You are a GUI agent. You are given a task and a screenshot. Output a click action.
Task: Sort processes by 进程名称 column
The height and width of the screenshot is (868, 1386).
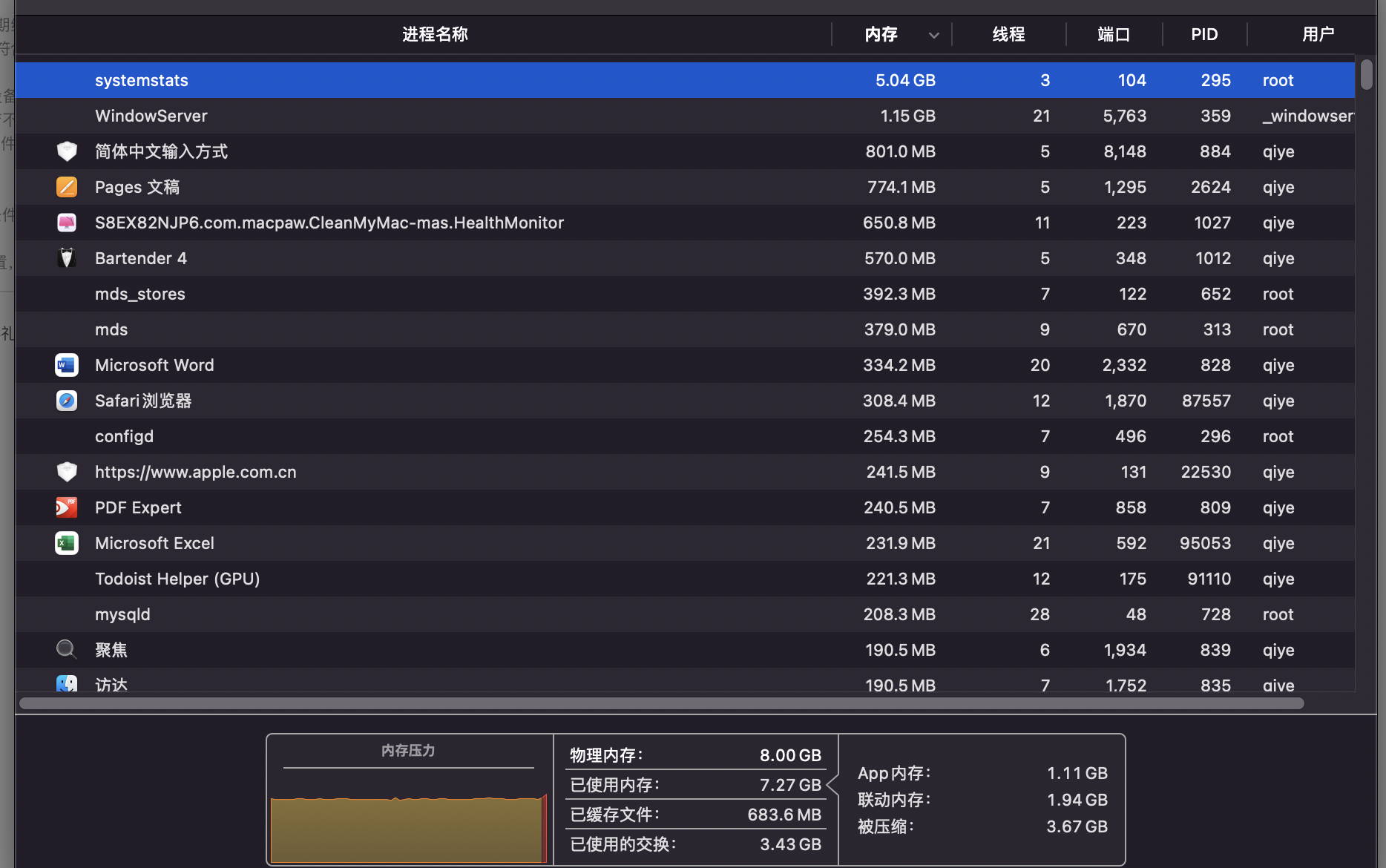coord(435,34)
